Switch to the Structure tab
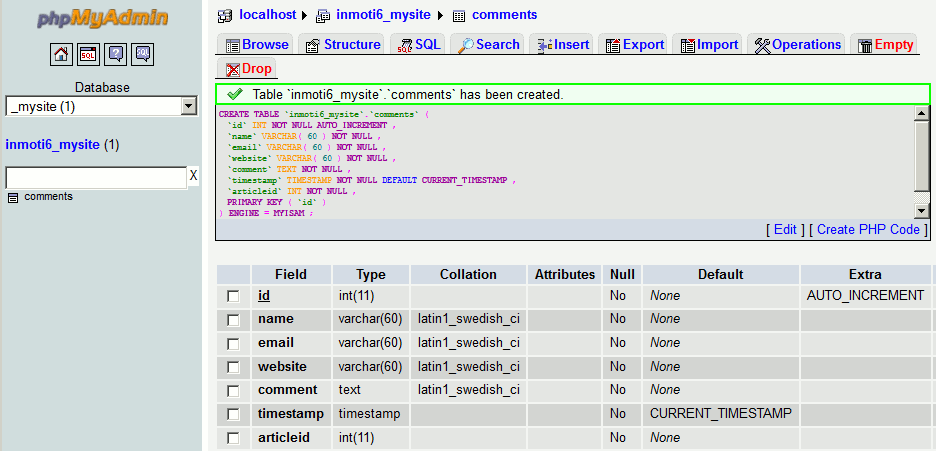The image size is (936, 451). (x=341, y=45)
